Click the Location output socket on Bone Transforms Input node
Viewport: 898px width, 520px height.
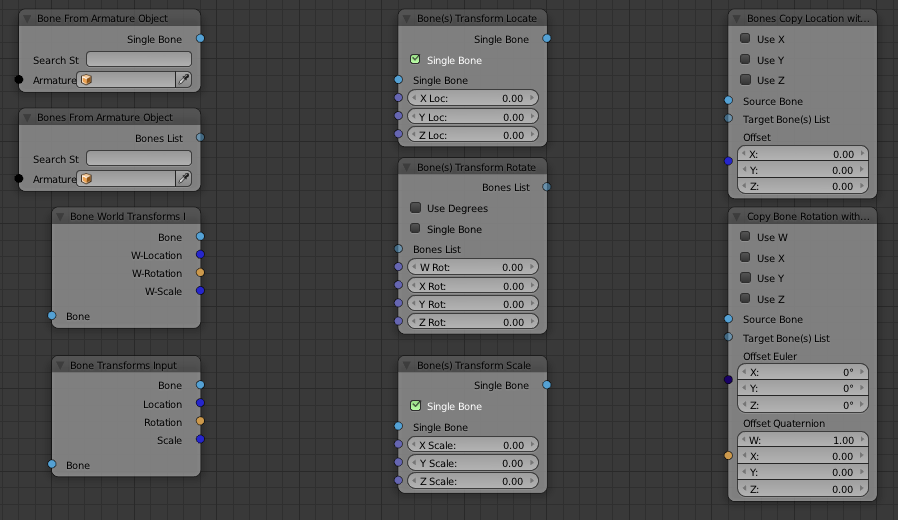point(200,404)
